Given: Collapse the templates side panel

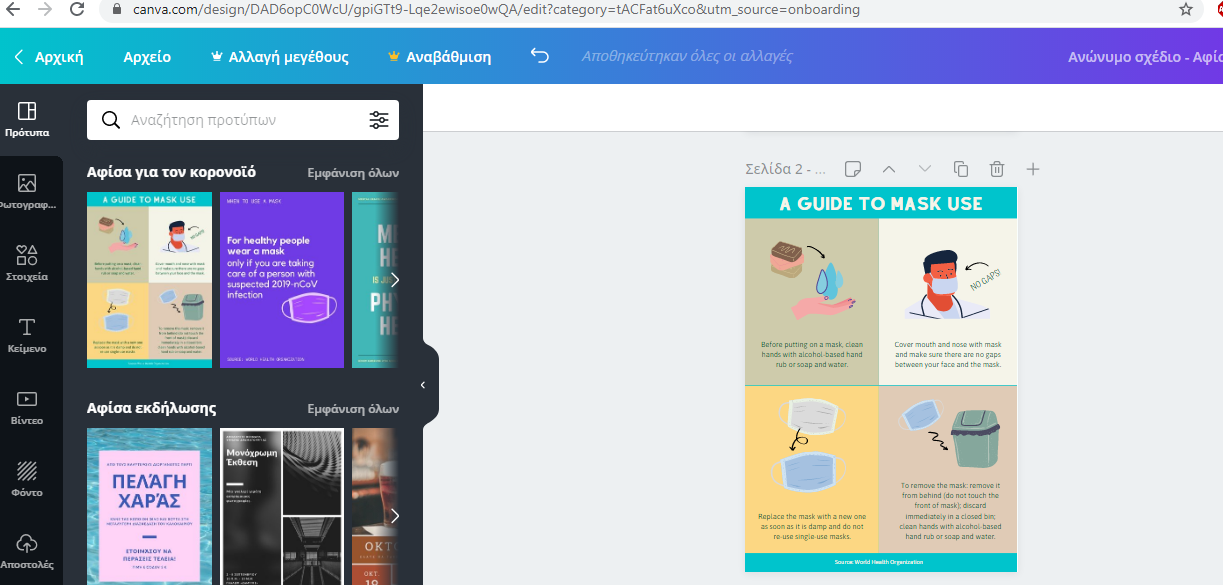Looking at the screenshot, I should coord(423,385).
